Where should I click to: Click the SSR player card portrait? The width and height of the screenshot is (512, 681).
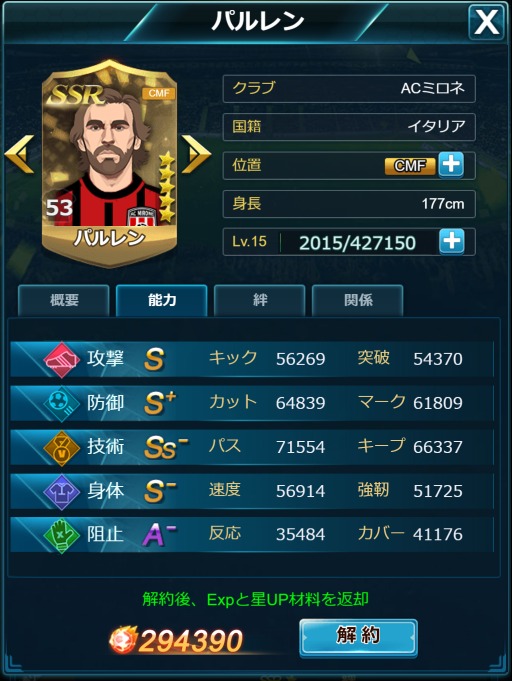(x=109, y=163)
